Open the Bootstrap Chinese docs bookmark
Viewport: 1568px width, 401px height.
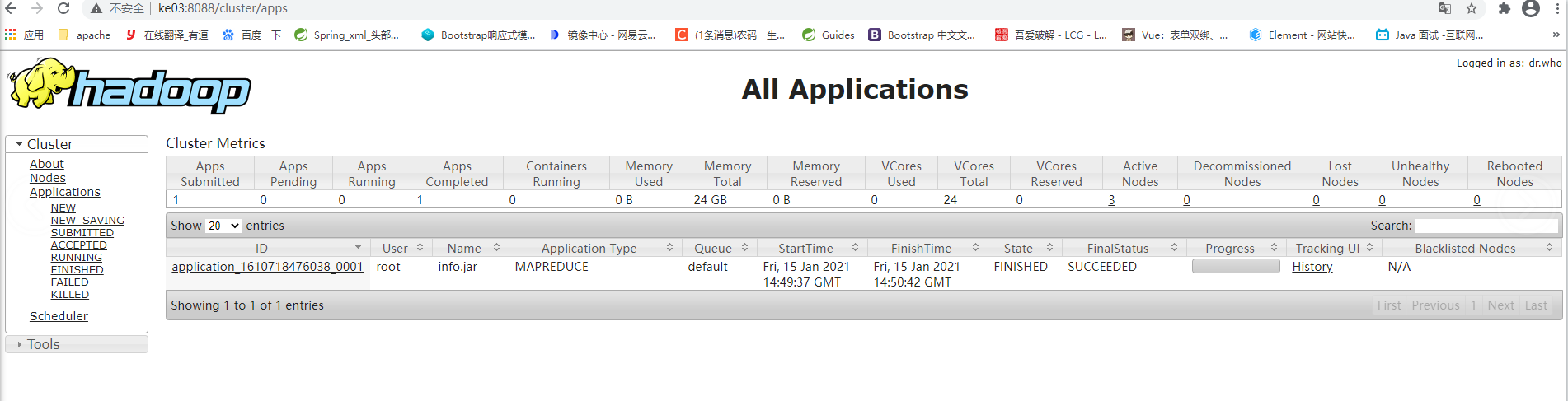tap(922, 35)
